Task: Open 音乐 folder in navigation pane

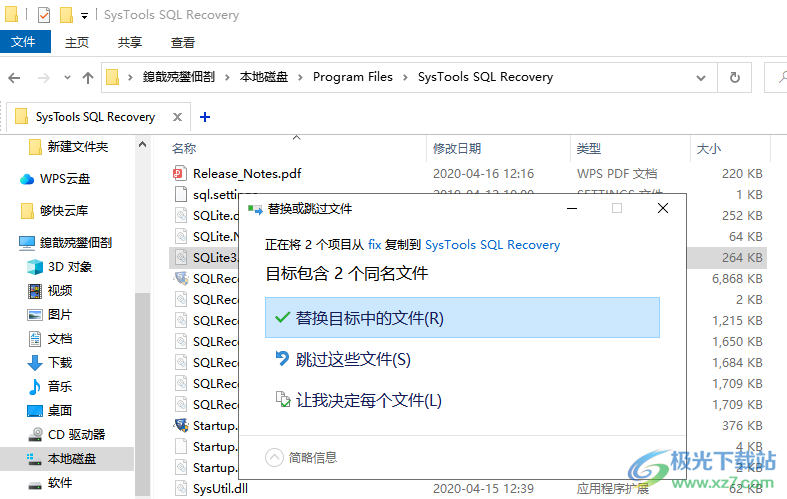Action: pos(60,387)
